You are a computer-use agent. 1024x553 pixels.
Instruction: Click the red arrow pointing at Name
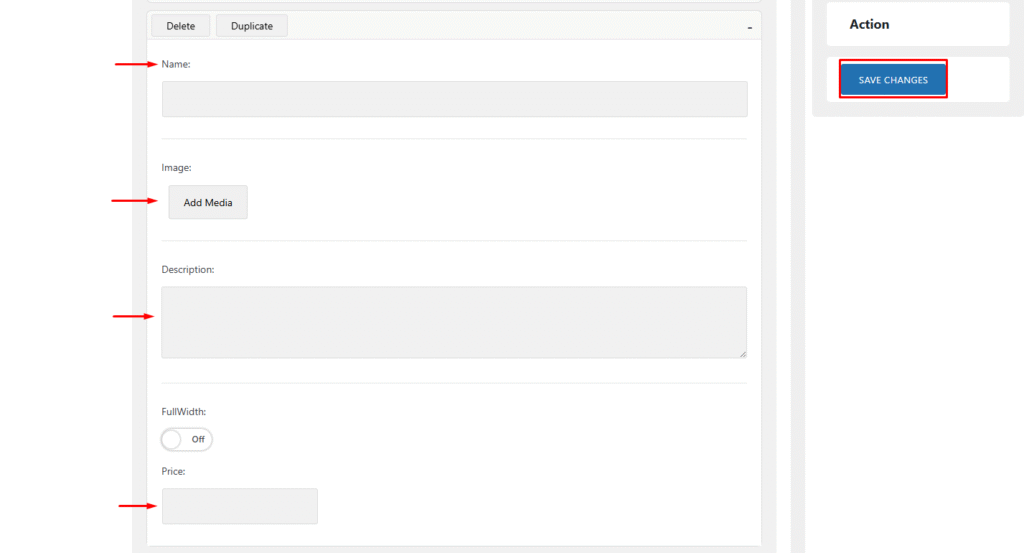(137, 65)
